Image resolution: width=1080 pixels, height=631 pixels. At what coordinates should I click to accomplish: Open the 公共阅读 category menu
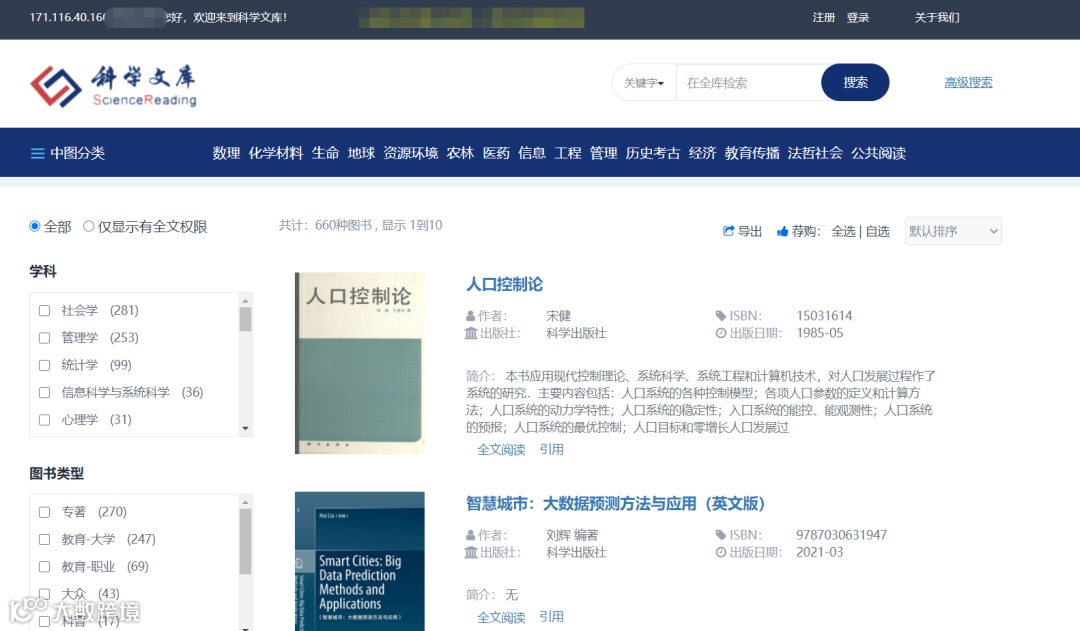tap(878, 153)
